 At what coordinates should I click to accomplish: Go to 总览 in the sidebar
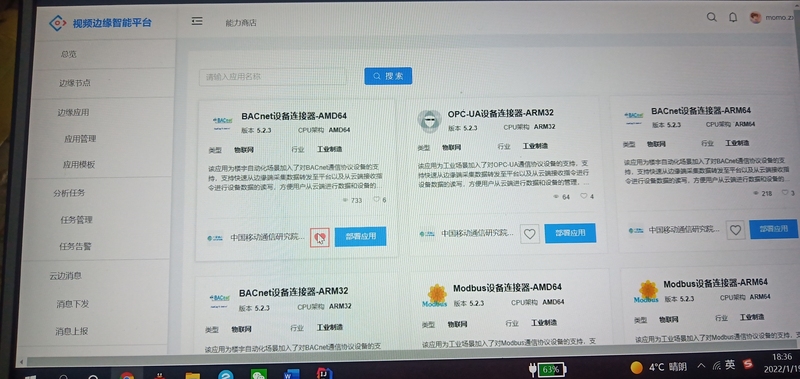click(68, 54)
